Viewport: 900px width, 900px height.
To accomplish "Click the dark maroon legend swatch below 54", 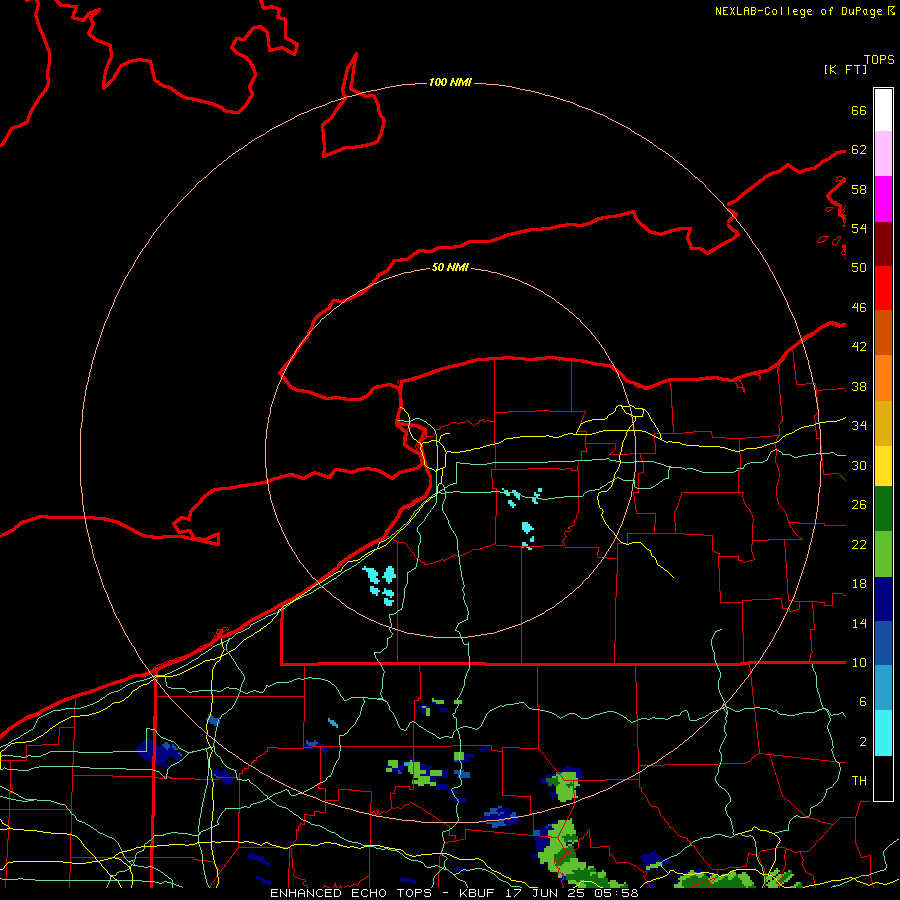I will point(883,243).
